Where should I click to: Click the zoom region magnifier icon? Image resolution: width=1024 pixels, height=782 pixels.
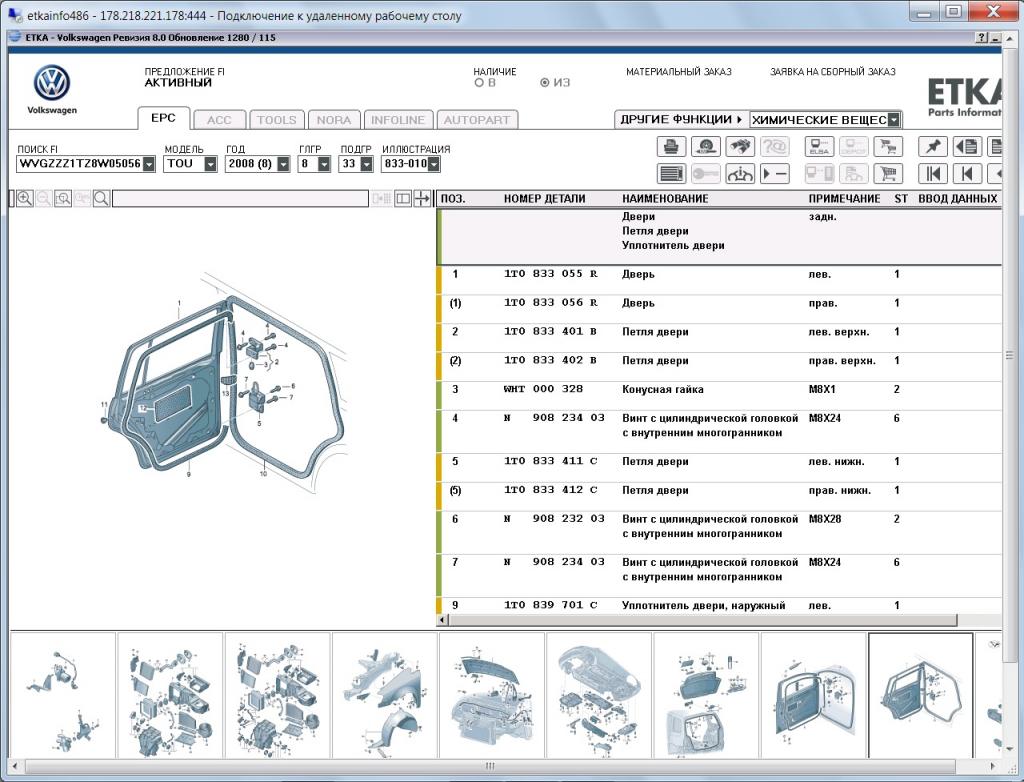point(63,199)
